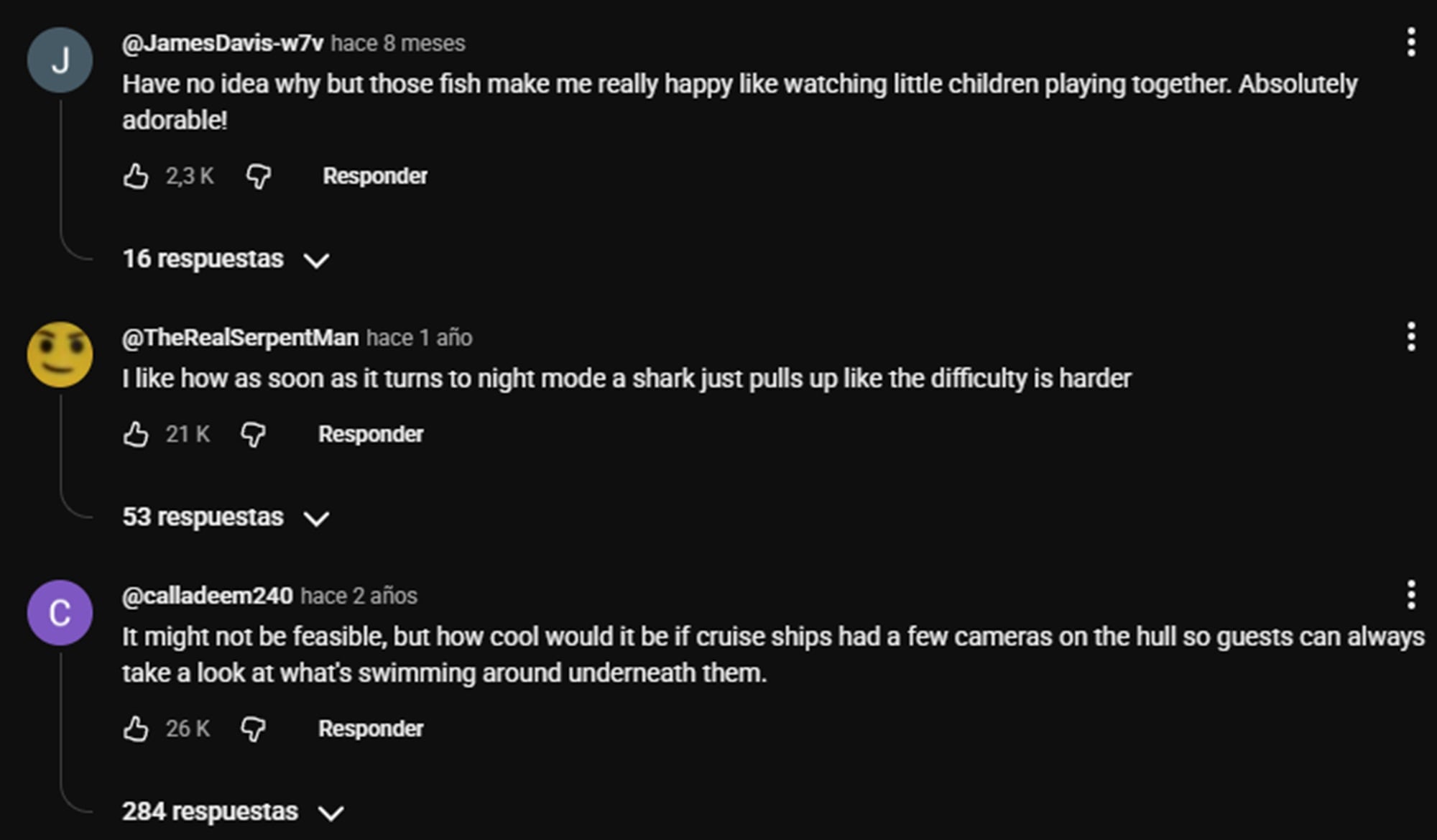Click Responder on the shark comment
Viewport: 1437px width, 840px height.
point(371,433)
